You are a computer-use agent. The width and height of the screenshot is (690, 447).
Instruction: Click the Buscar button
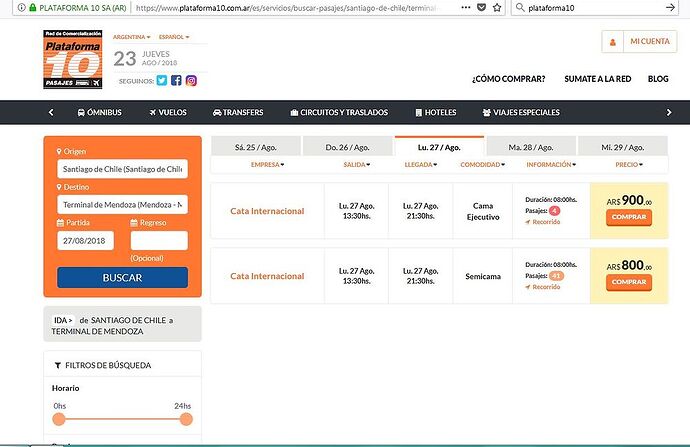click(x=122, y=278)
